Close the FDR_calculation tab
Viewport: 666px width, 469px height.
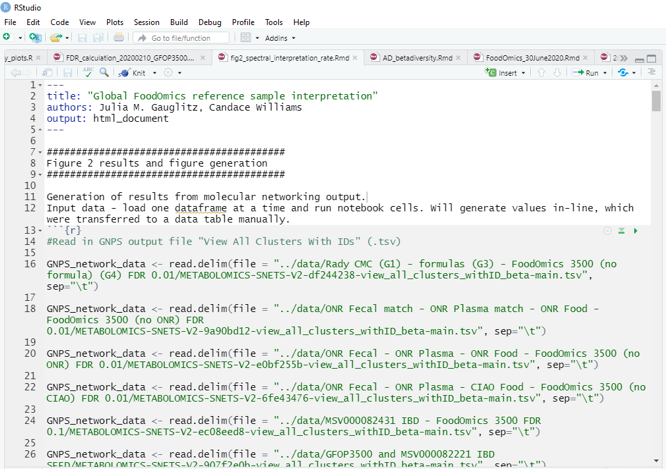tap(203, 58)
